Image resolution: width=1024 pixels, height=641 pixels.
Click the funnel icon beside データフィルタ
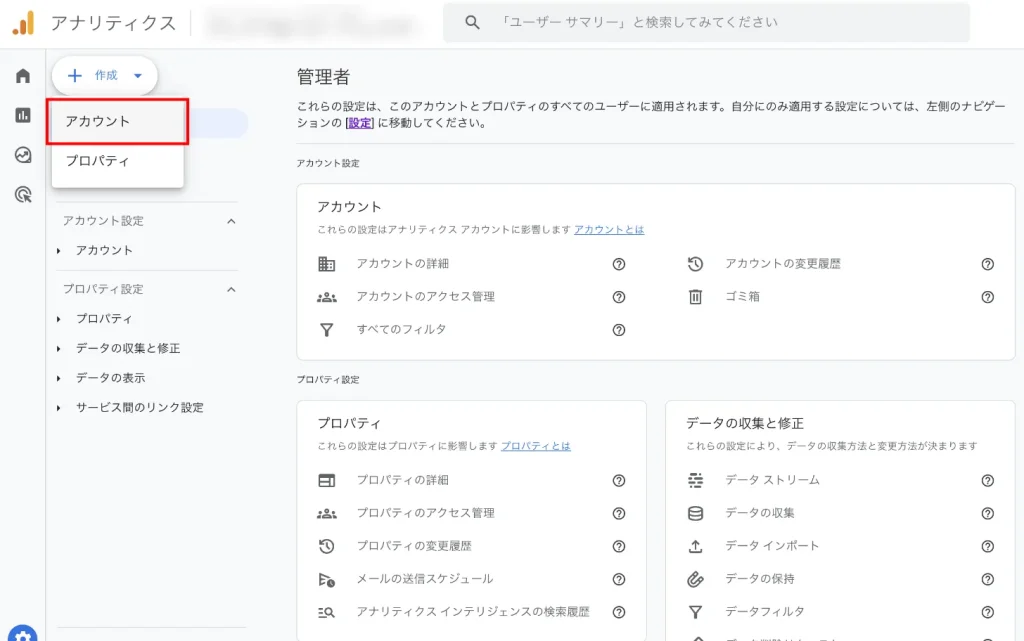[696, 612]
